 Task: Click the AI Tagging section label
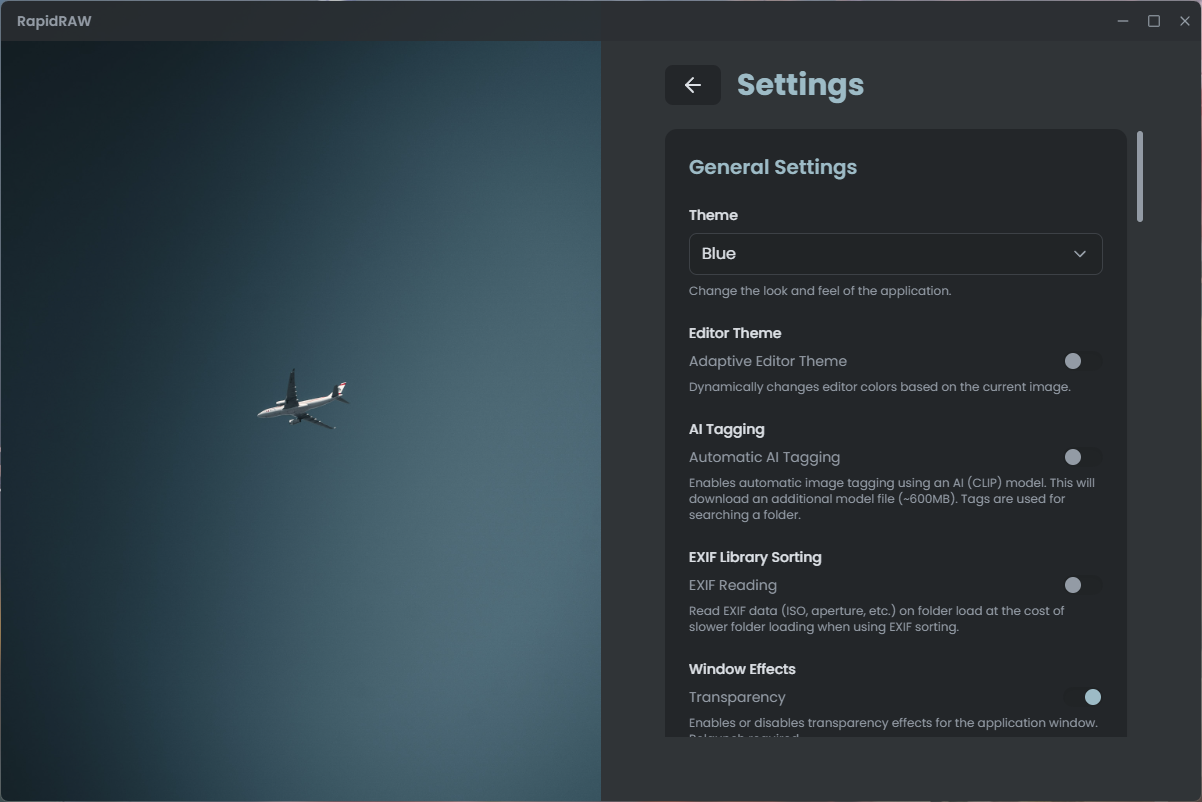coord(726,429)
